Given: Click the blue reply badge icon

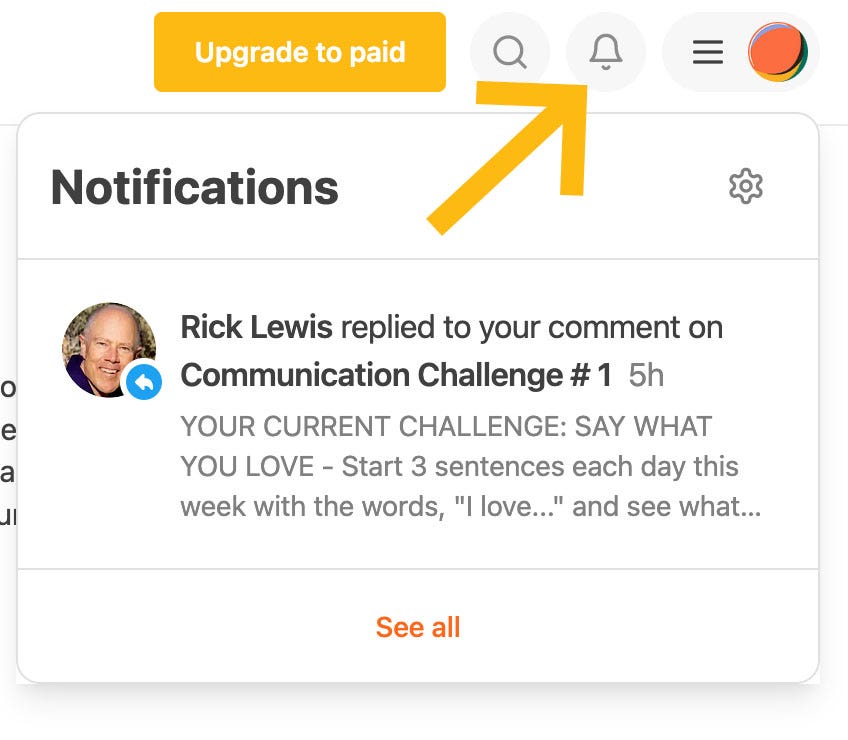Looking at the screenshot, I should [x=144, y=382].
